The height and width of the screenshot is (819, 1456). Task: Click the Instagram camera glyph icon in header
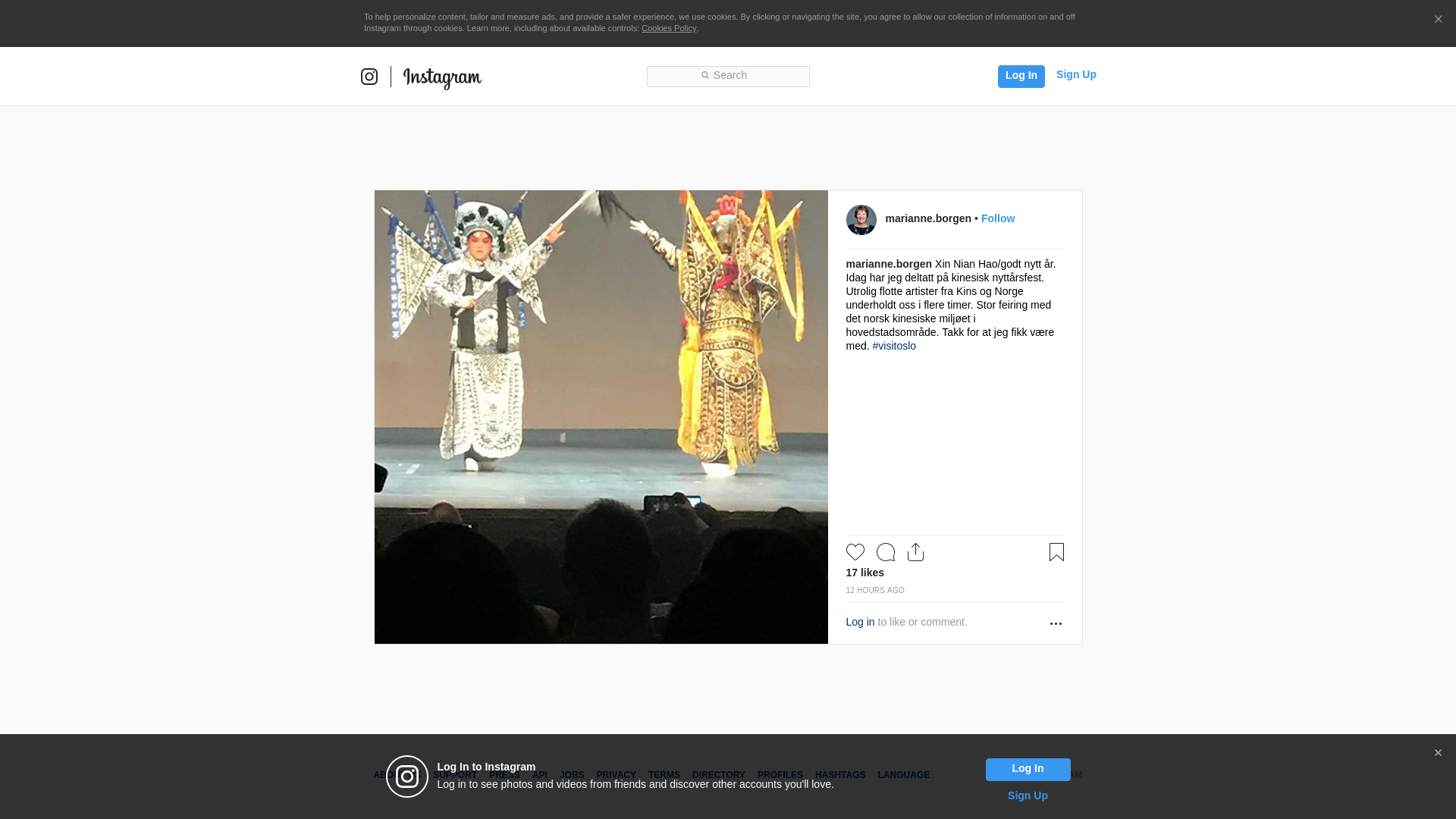(369, 77)
